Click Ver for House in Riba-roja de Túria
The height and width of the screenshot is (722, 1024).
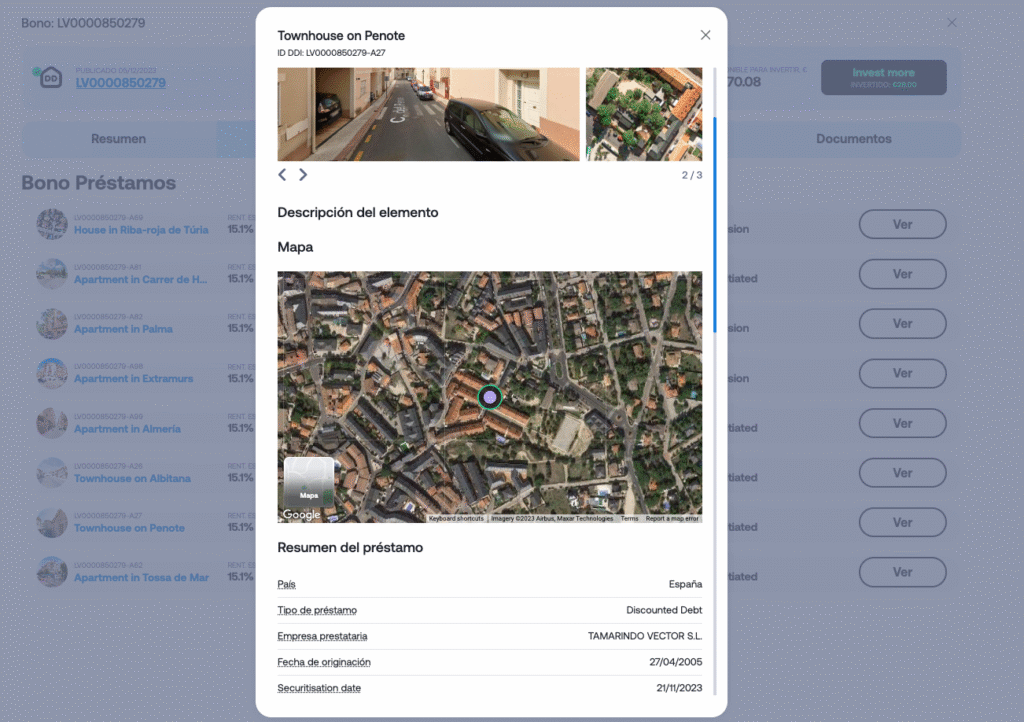click(x=902, y=225)
